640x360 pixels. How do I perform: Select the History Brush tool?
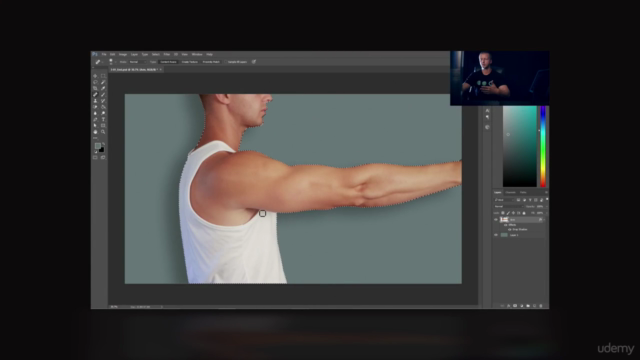pos(103,101)
